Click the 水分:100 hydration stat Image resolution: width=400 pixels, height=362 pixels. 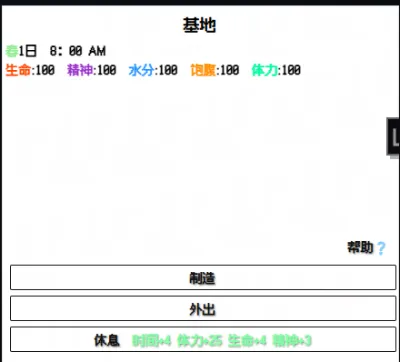(153, 70)
